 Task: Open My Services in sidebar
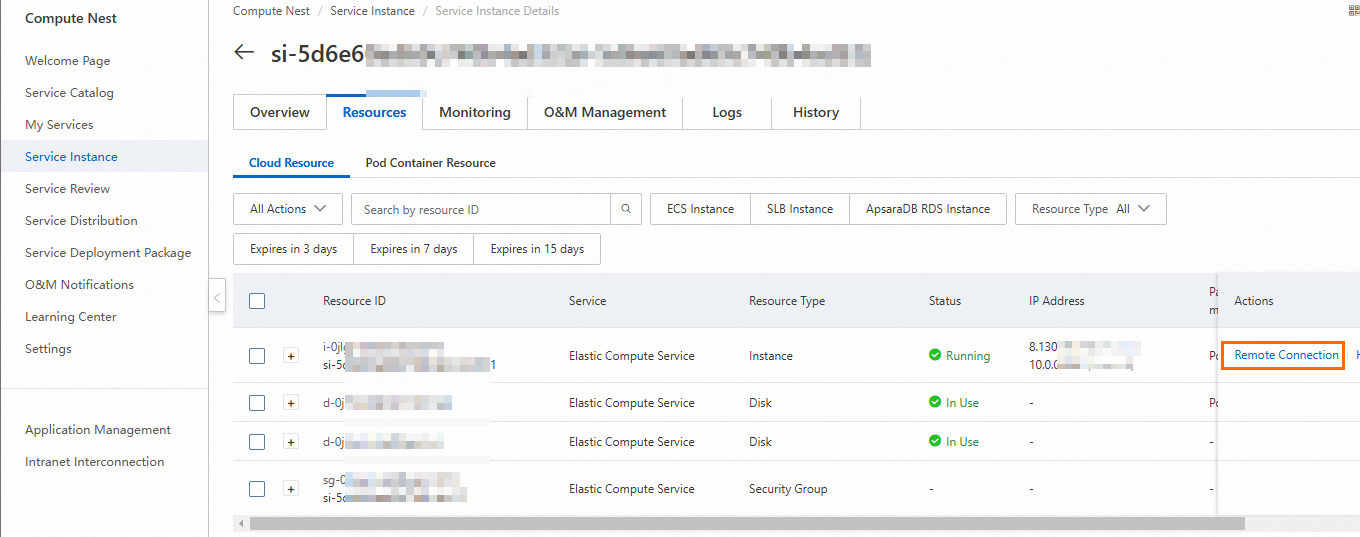pyautogui.click(x=59, y=124)
